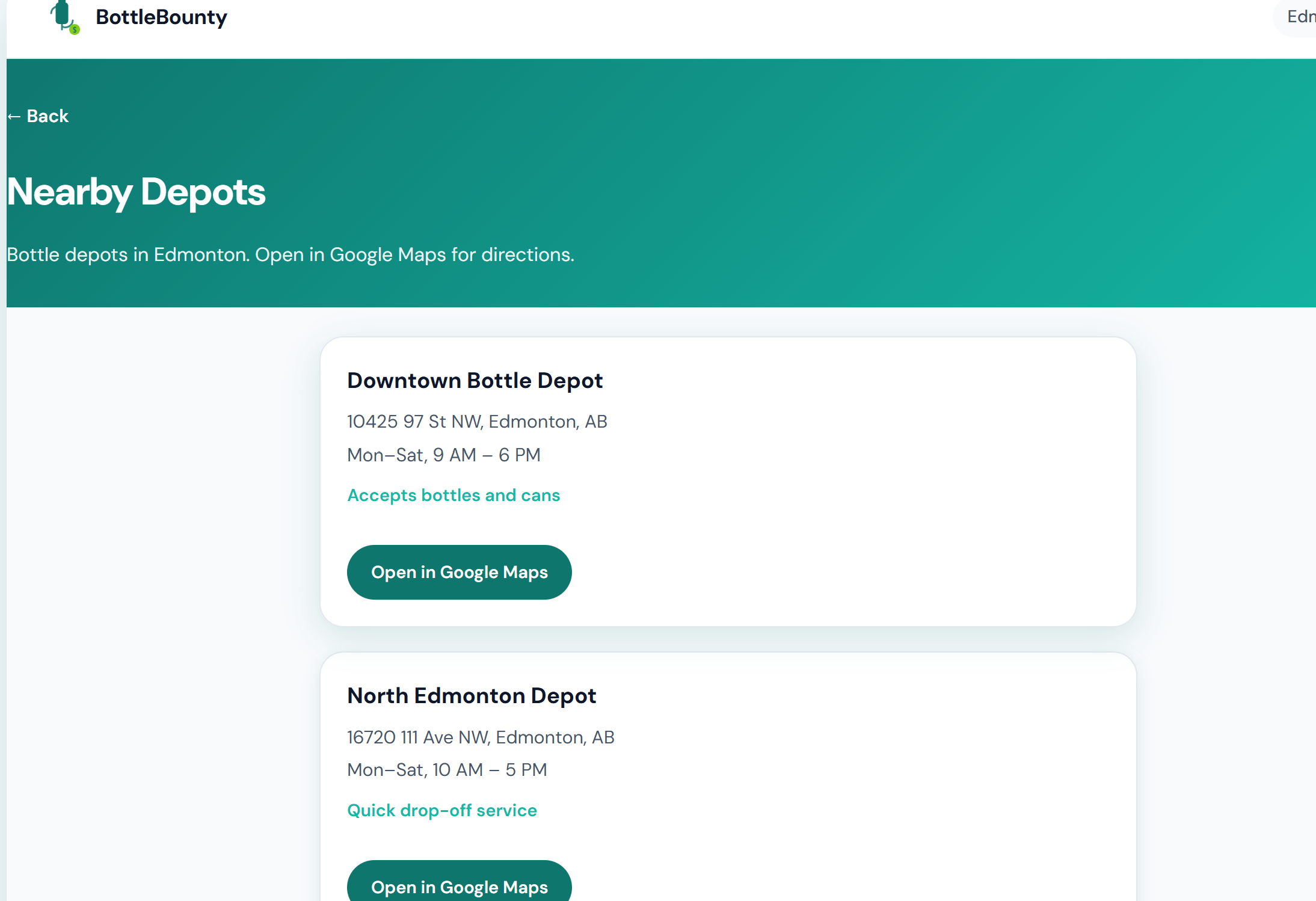Viewport: 1316px width, 901px height.
Task: Click the Downtown Bottle Depot title
Action: tap(475, 381)
